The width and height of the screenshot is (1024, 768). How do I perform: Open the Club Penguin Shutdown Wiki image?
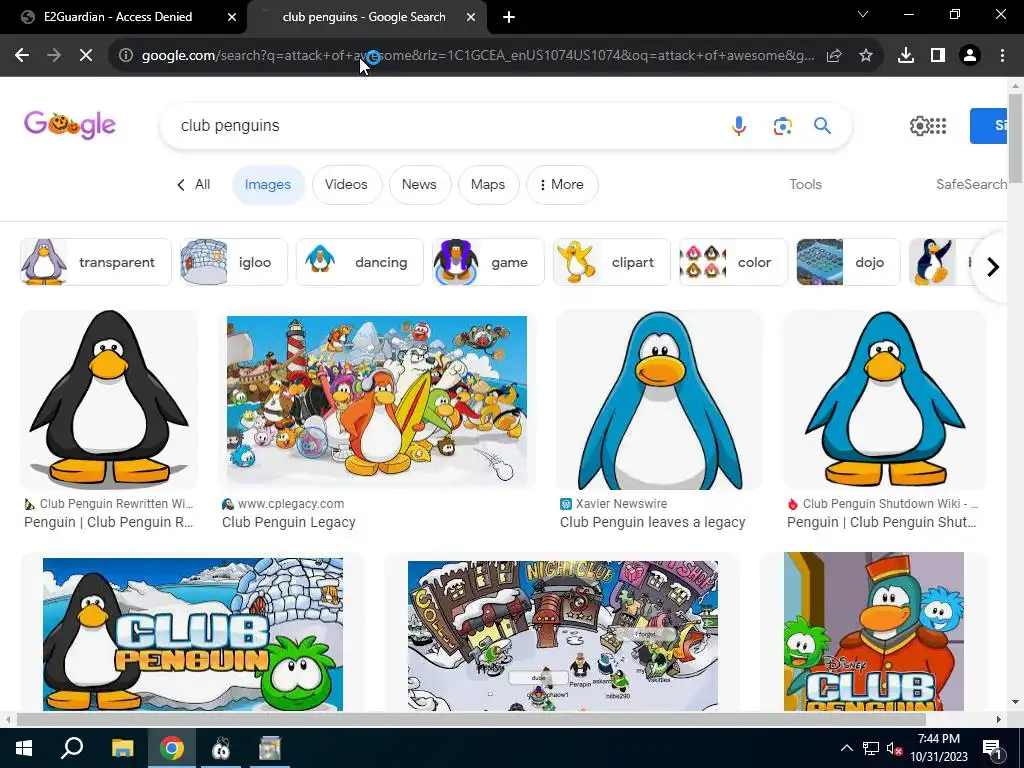tap(885, 400)
